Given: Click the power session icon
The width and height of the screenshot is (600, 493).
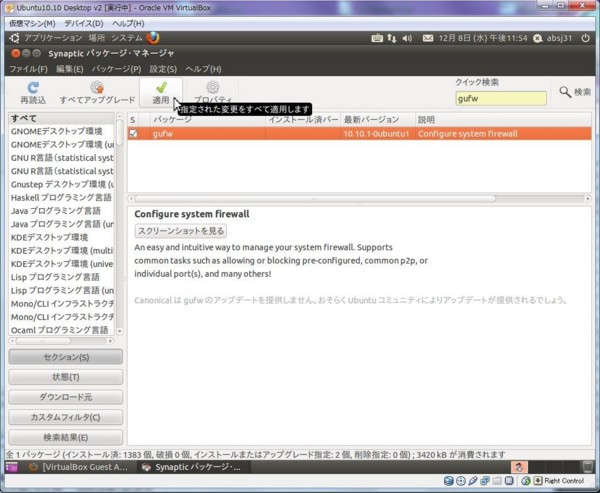Looking at the screenshot, I should (x=585, y=38).
